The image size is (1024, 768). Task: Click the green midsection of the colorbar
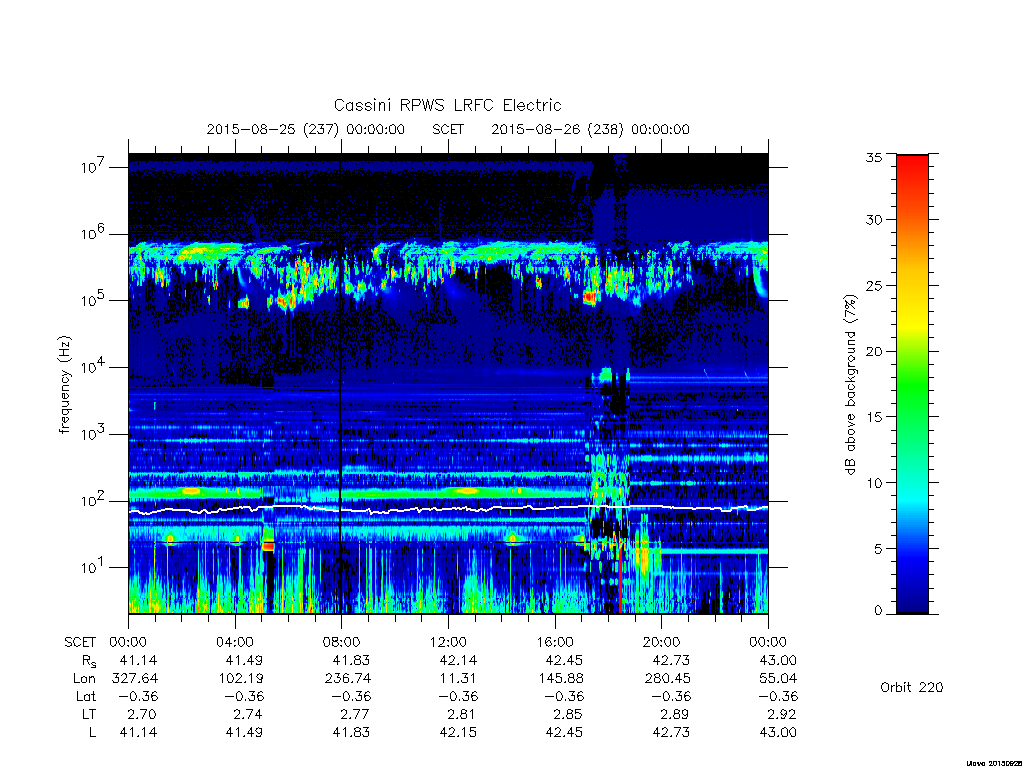pyautogui.click(x=912, y=385)
